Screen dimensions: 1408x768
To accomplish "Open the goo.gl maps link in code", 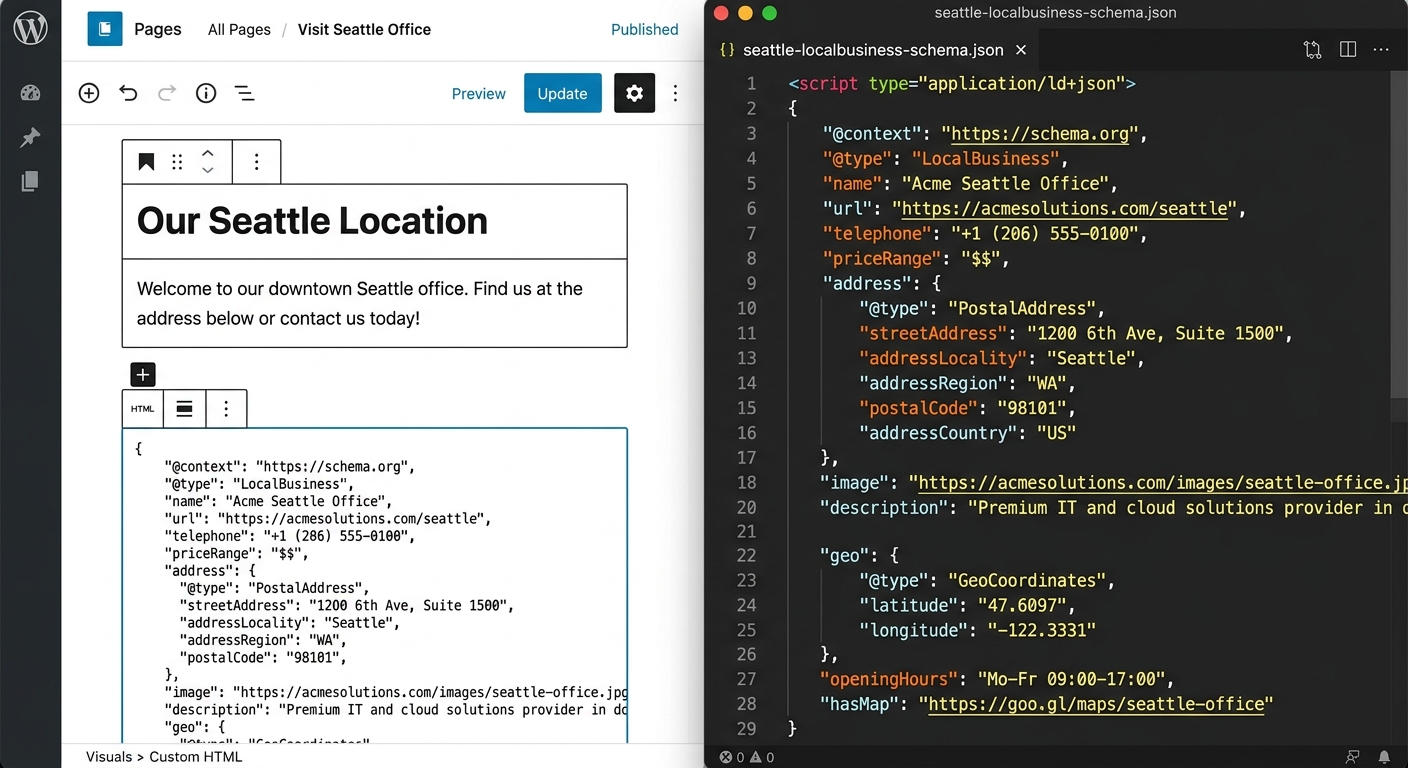I will [x=1096, y=704].
